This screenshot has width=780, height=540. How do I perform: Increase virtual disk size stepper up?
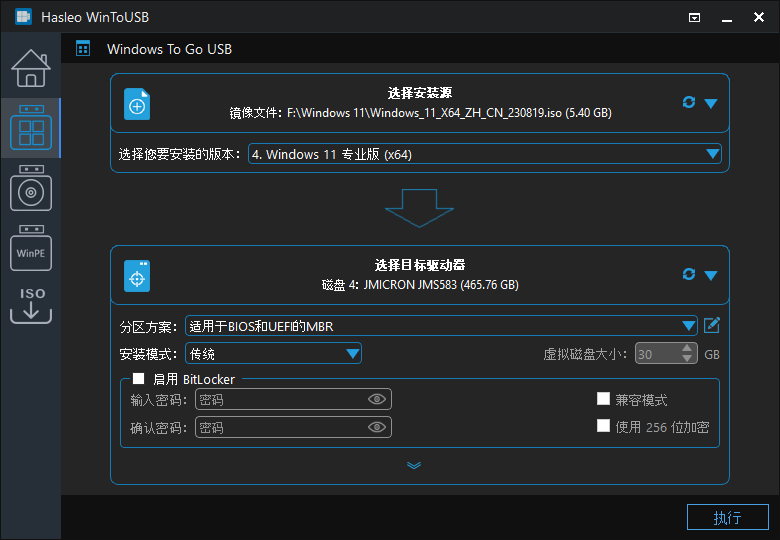687,349
